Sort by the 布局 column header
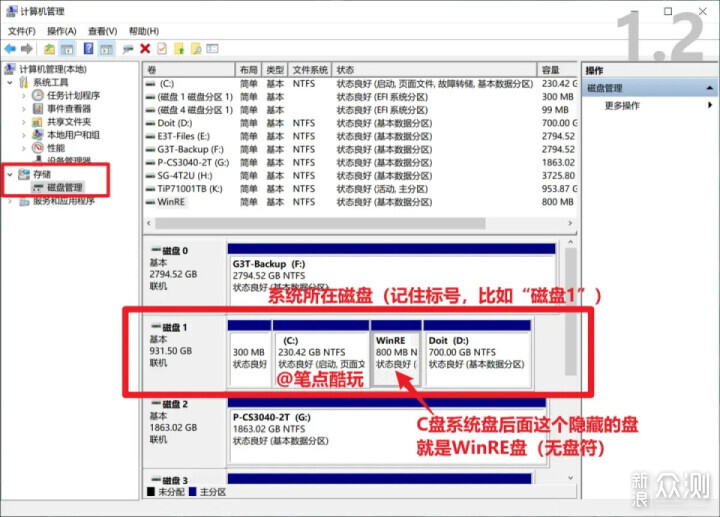Image resolution: width=720 pixels, height=517 pixels. (248, 70)
